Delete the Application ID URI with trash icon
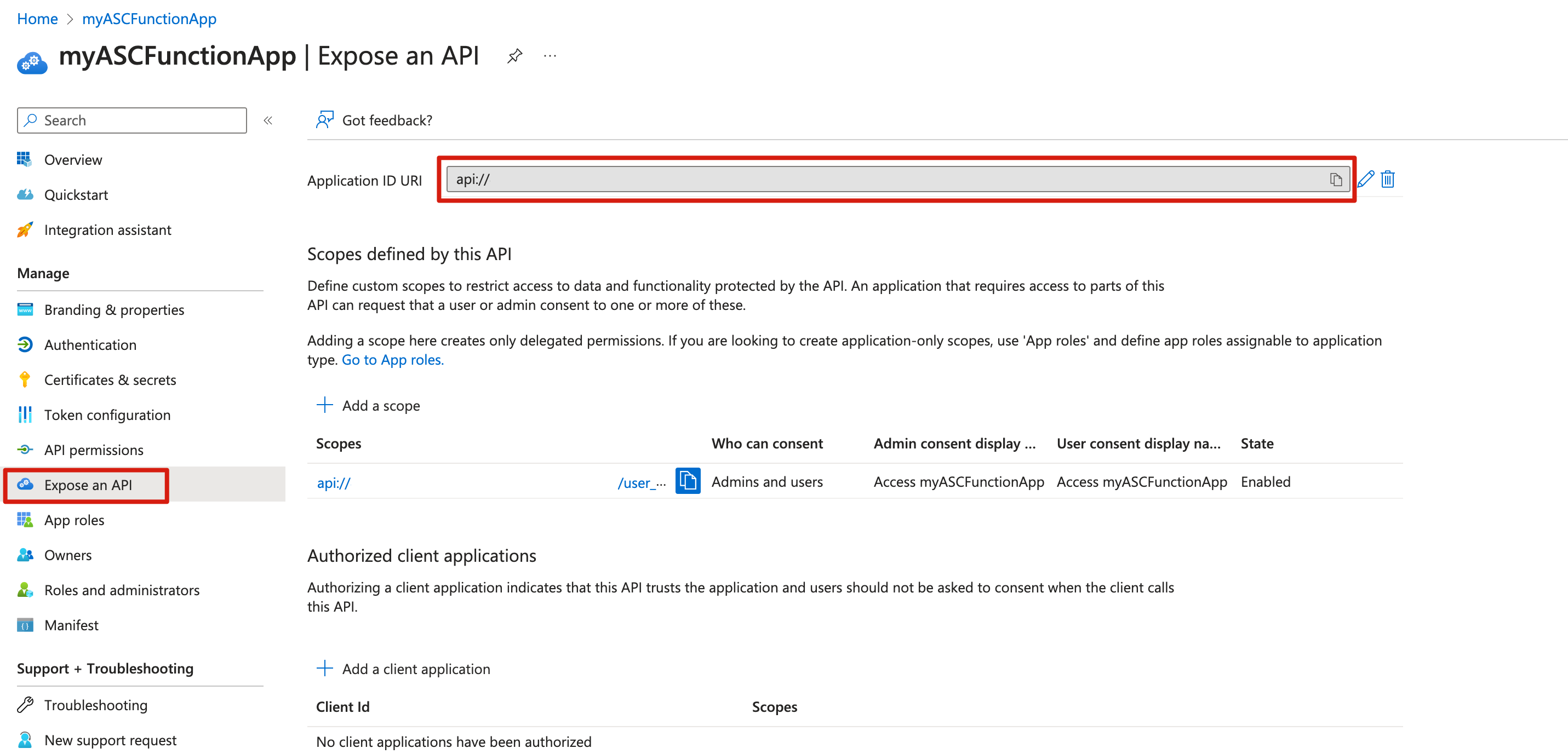The height and width of the screenshot is (754, 1568). click(1387, 180)
